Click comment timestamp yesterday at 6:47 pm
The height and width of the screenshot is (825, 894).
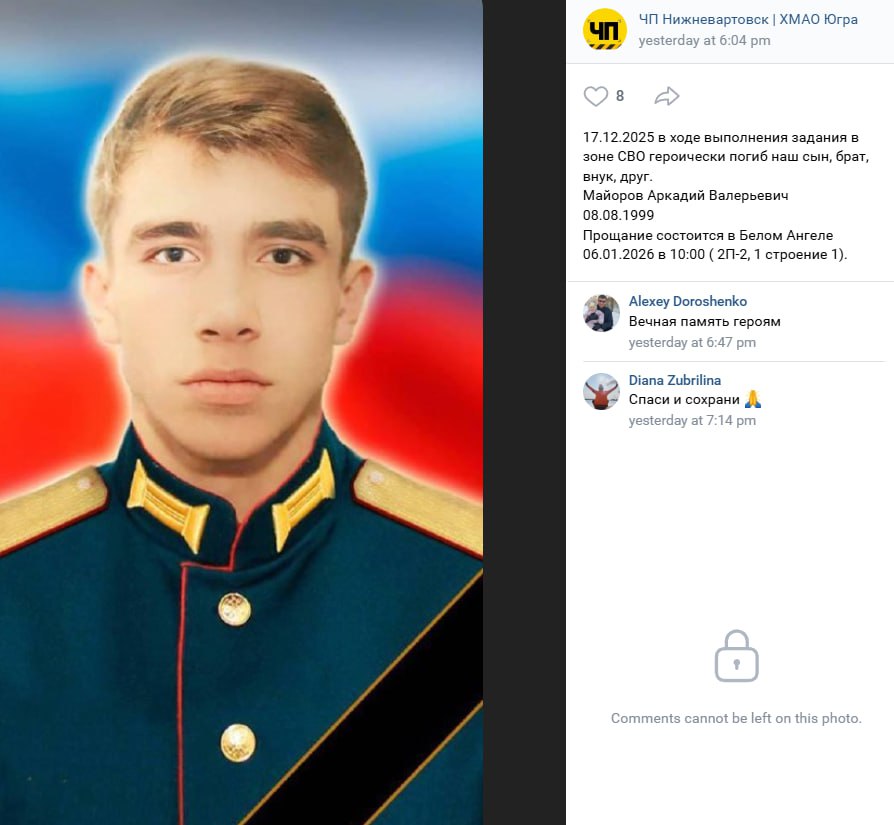point(692,342)
